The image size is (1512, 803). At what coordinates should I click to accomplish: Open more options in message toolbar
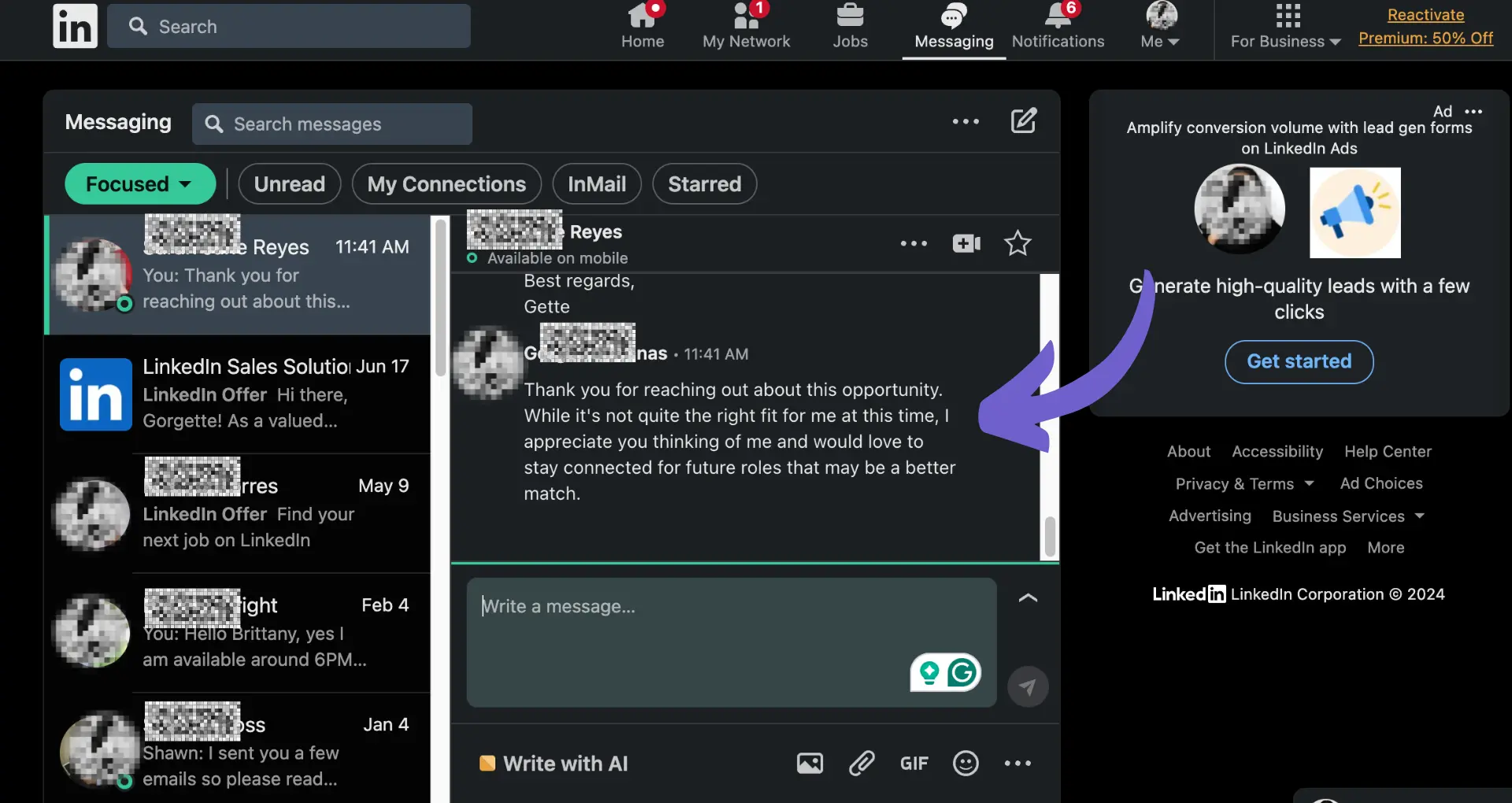[1017, 763]
